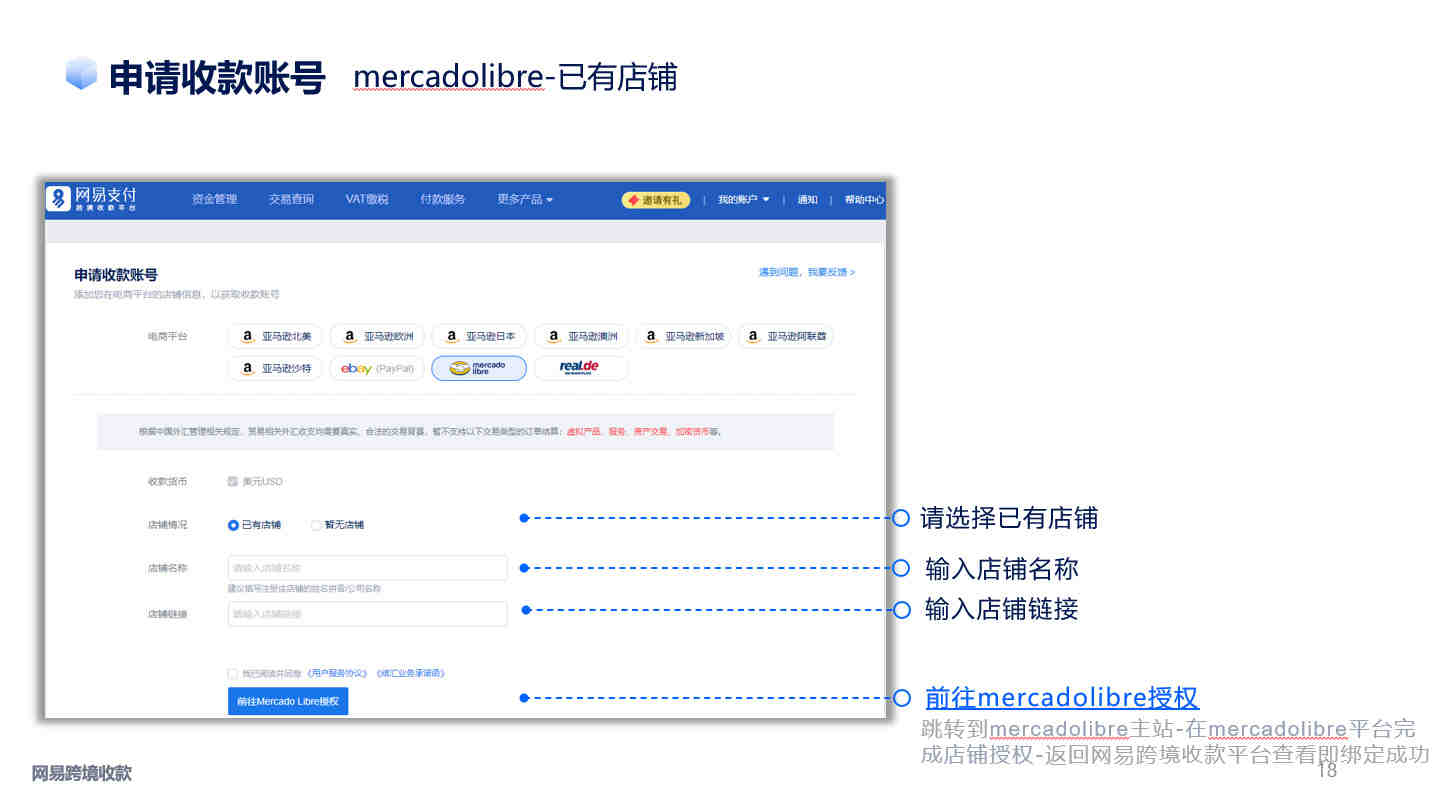Select the 亚马逊阿联酋 platform
Screen dimensions: 1446x803
point(786,337)
